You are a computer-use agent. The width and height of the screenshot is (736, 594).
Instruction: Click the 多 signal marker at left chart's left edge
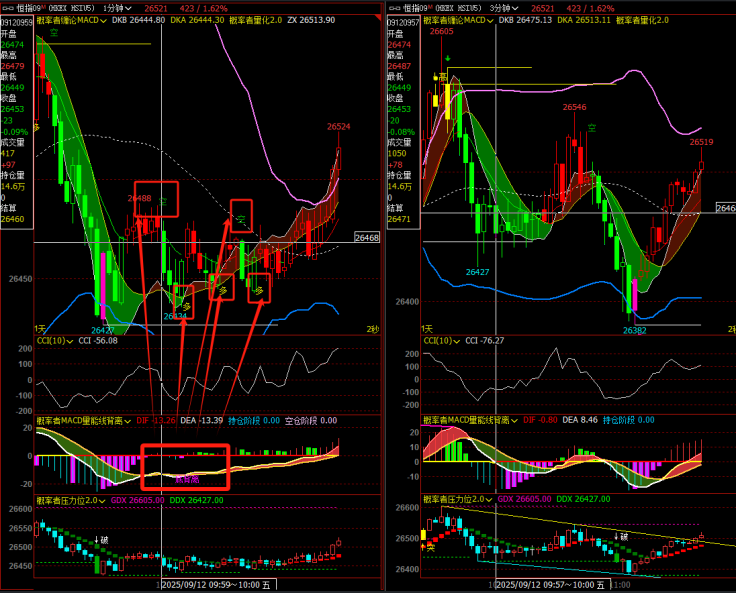37,127
